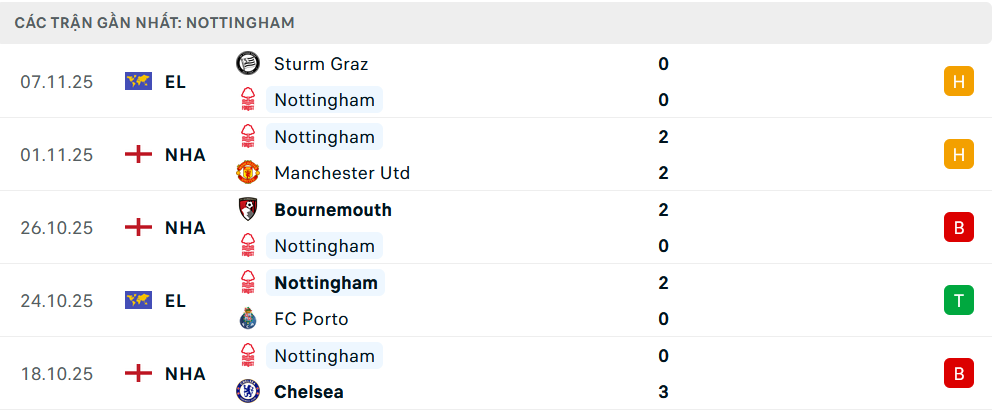Click the red B badge for 26.10.25
This screenshot has height=412, width=993.
click(958, 228)
